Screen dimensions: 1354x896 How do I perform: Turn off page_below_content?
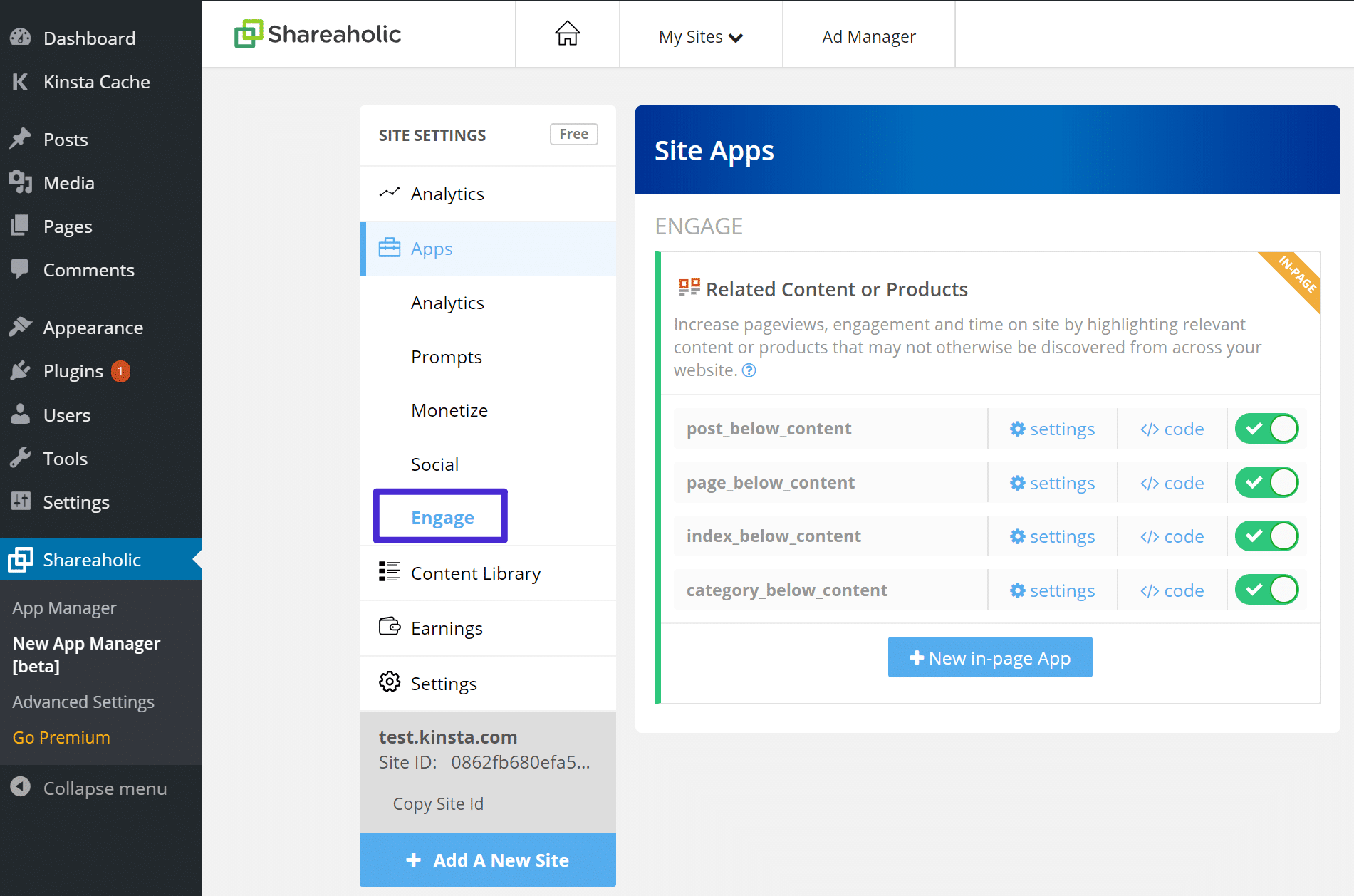pyautogui.click(x=1266, y=482)
